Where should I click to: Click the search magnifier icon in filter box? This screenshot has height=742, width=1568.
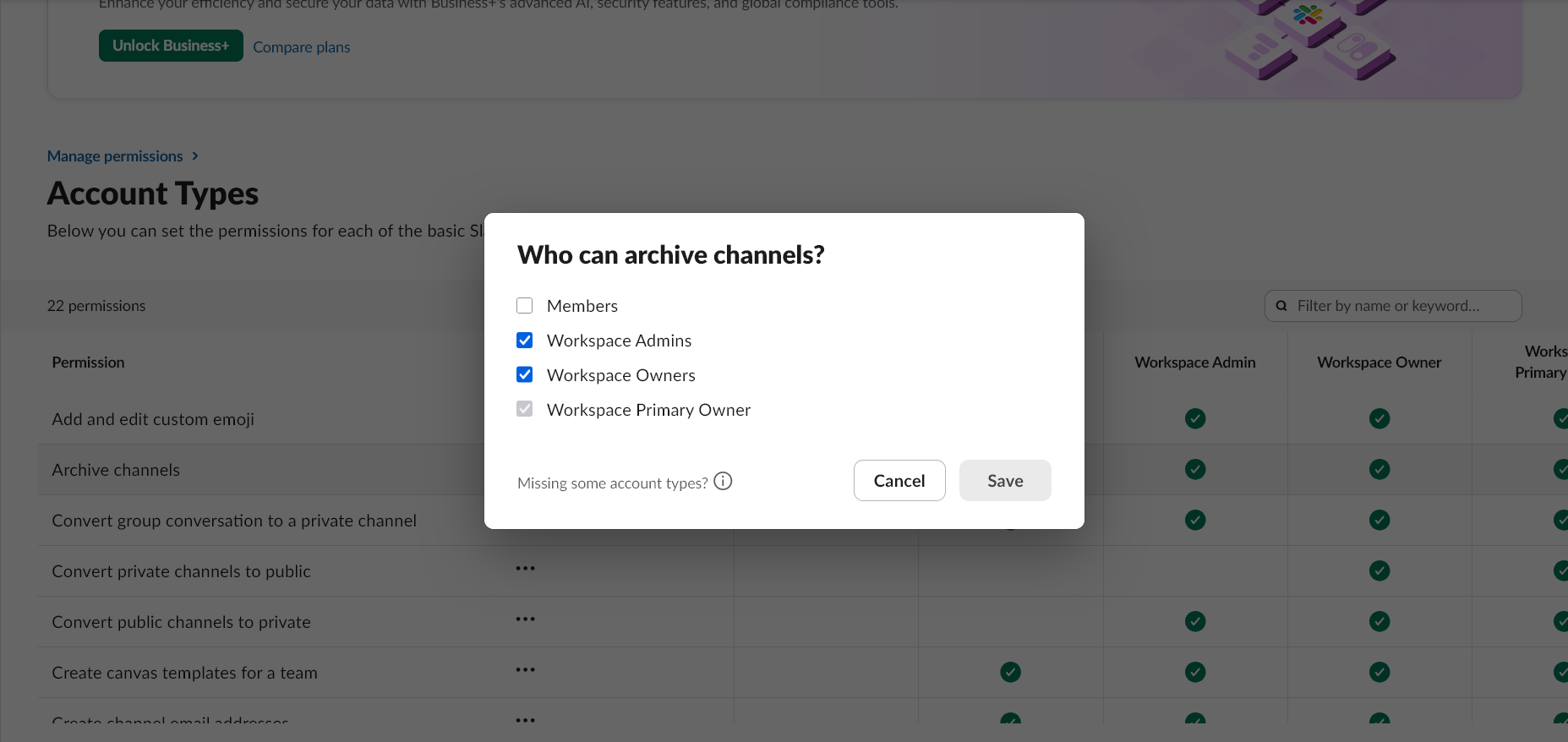click(x=1281, y=306)
